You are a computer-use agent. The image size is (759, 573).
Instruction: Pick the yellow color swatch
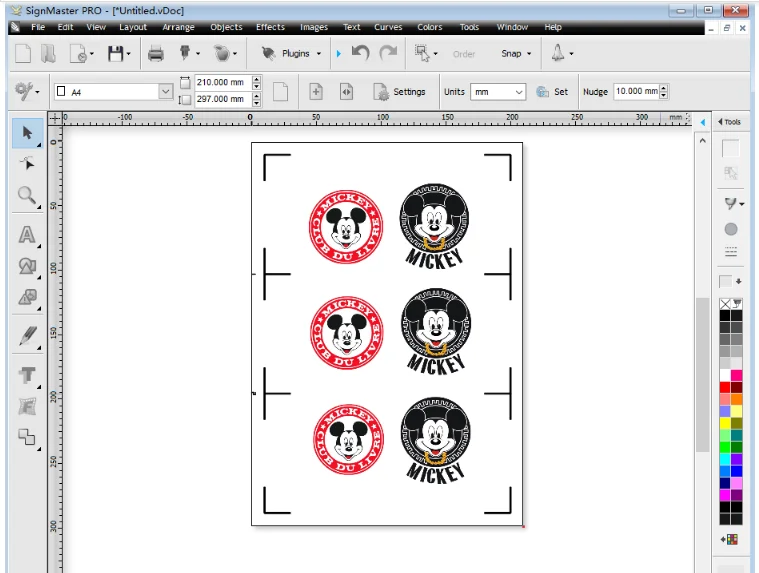[x=725, y=423]
